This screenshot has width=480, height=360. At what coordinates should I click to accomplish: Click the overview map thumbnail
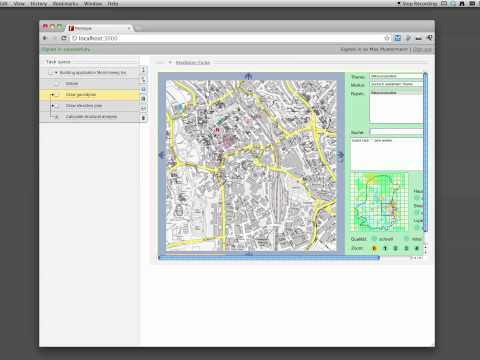point(380,202)
